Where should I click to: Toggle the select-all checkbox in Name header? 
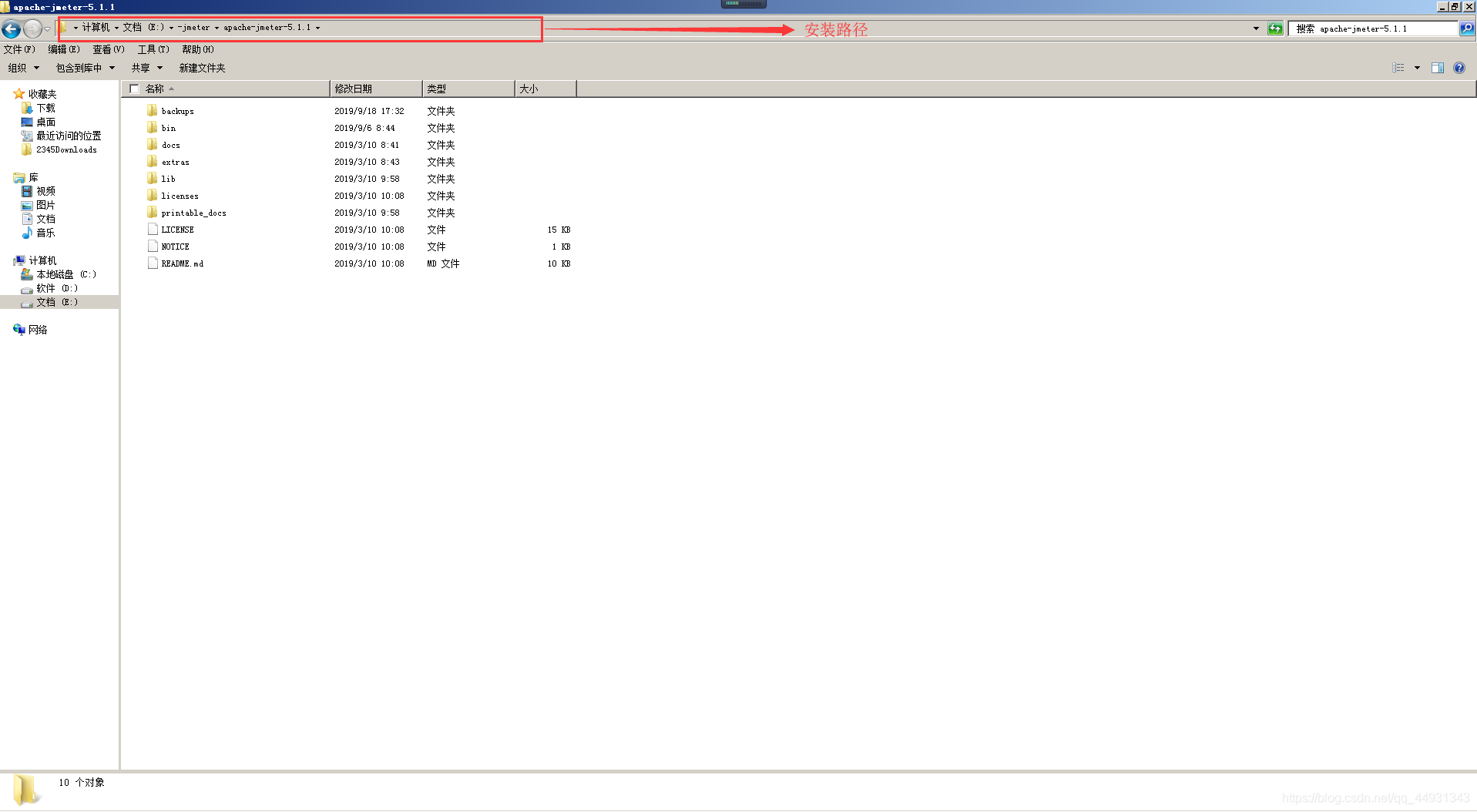[x=134, y=89]
